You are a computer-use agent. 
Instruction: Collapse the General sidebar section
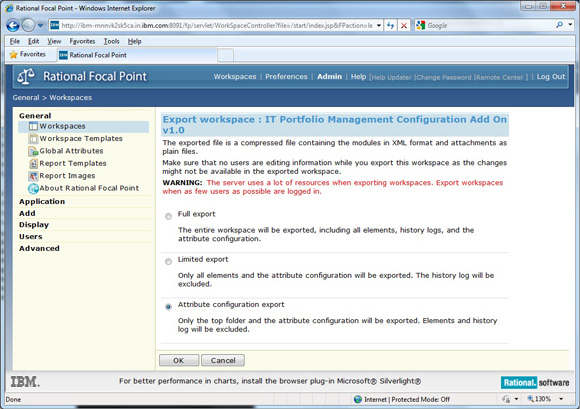click(x=35, y=116)
